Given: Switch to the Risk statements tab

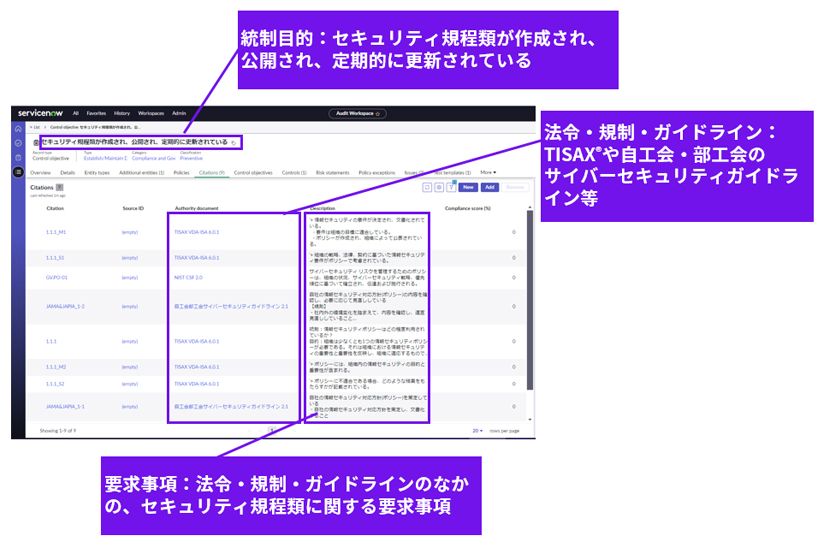Looking at the screenshot, I should pyautogui.click(x=331, y=172).
